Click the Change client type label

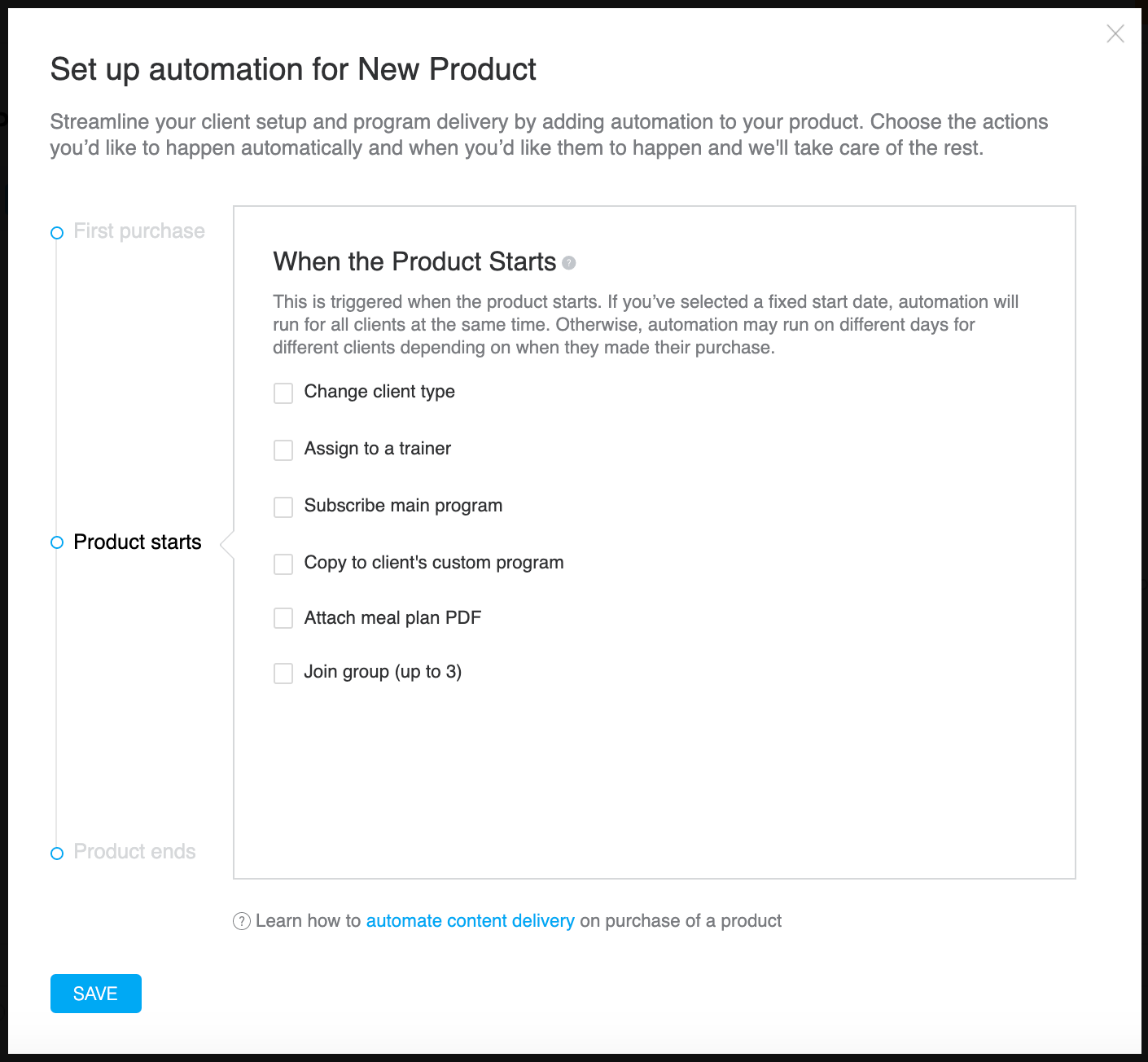tap(379, 392)
